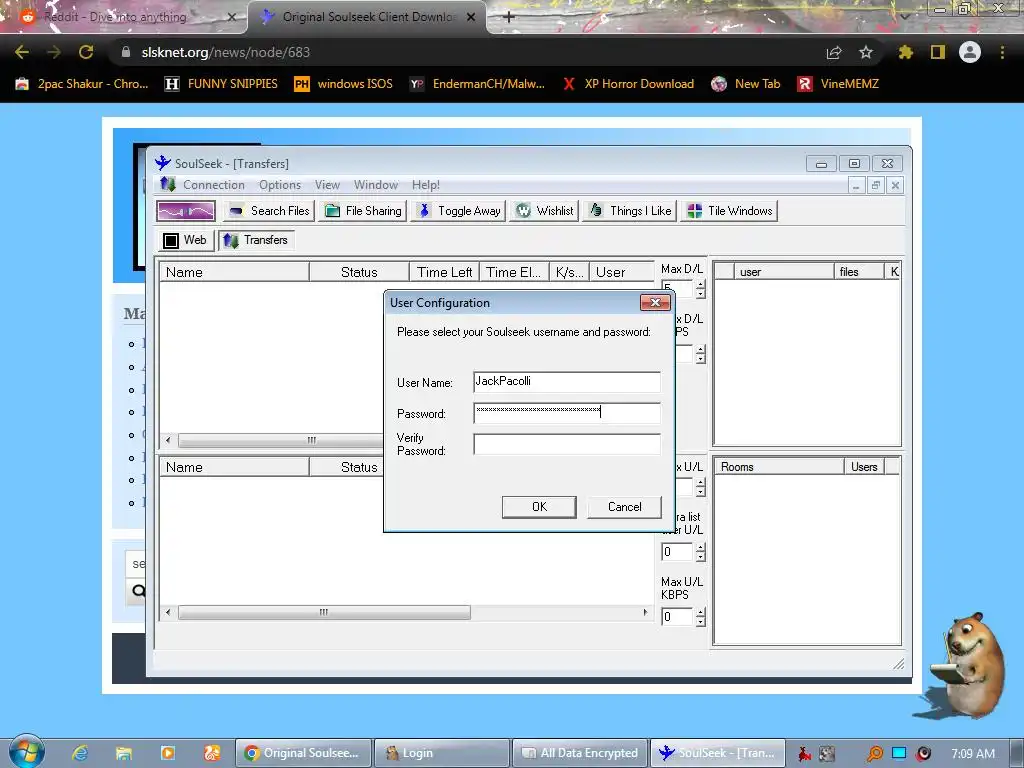This screenshot has height=768, width=1024.
Task: Cancel the User Configuration dialog
Action: [x=624, y=507]
